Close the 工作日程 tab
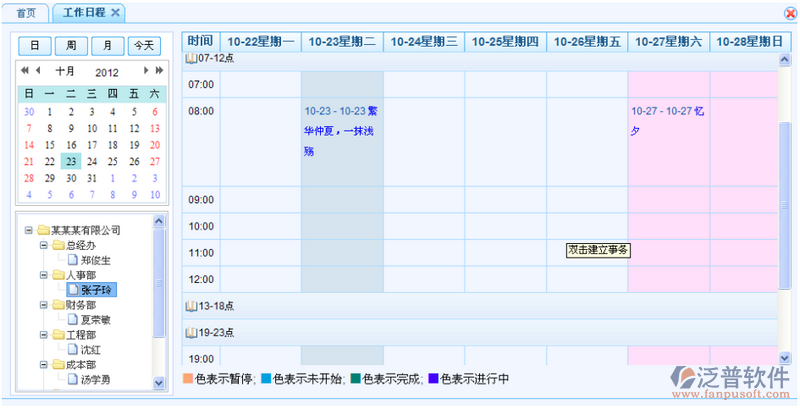The height and width of the screenshot is (410, 800). [x=115, y=12]
